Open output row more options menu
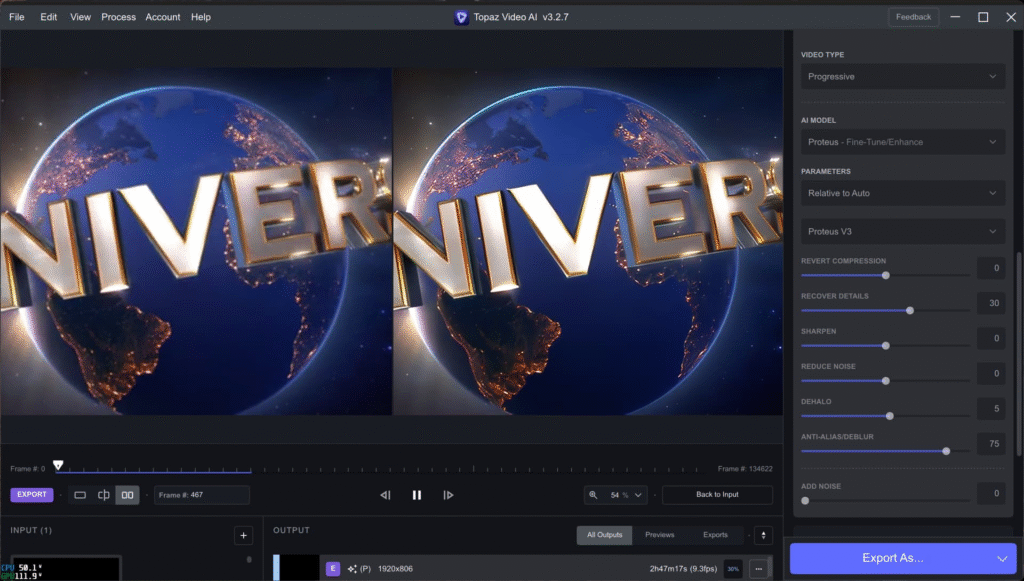This screenshot has height=581, width=1024. [x=758, y=569]
